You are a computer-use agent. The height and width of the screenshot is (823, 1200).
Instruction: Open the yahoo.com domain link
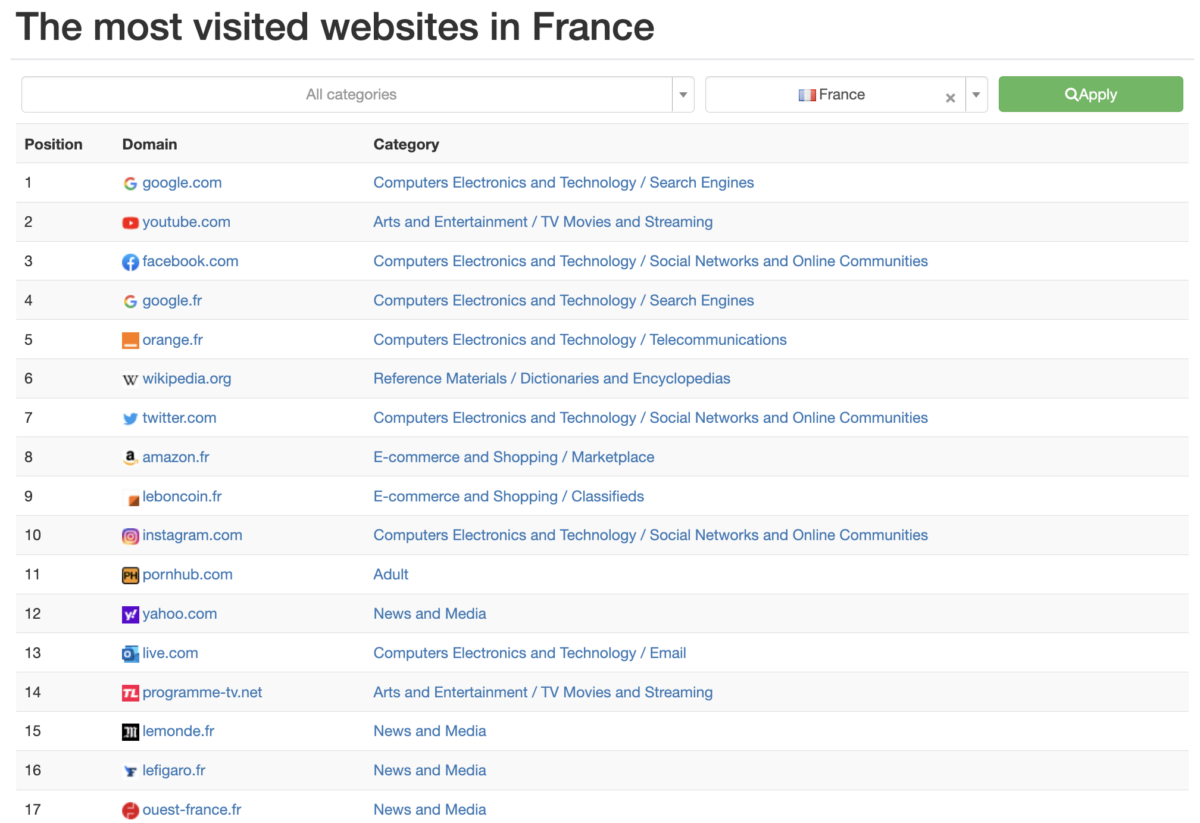180,614
